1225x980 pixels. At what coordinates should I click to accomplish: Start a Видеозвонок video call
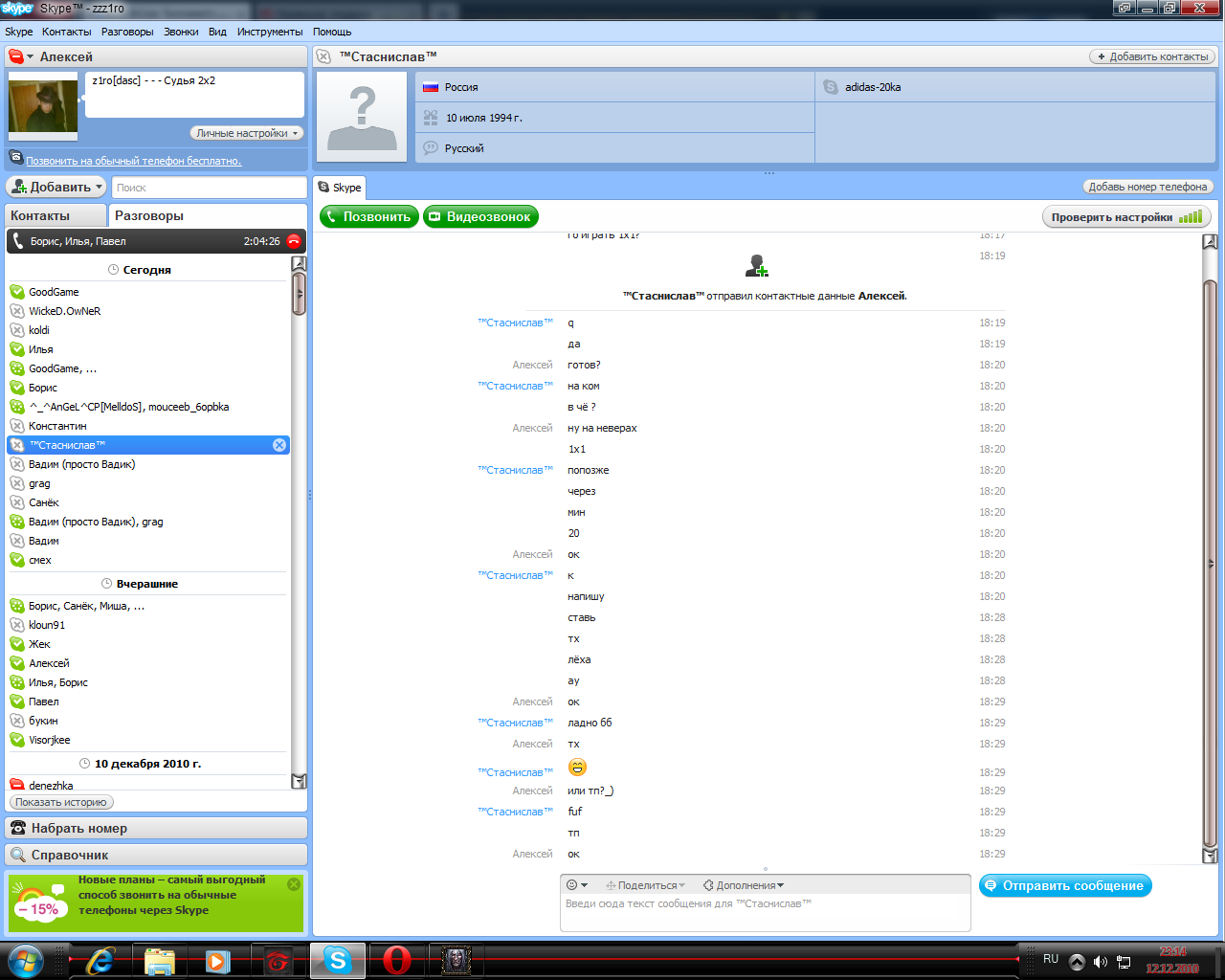coord(480,217)
